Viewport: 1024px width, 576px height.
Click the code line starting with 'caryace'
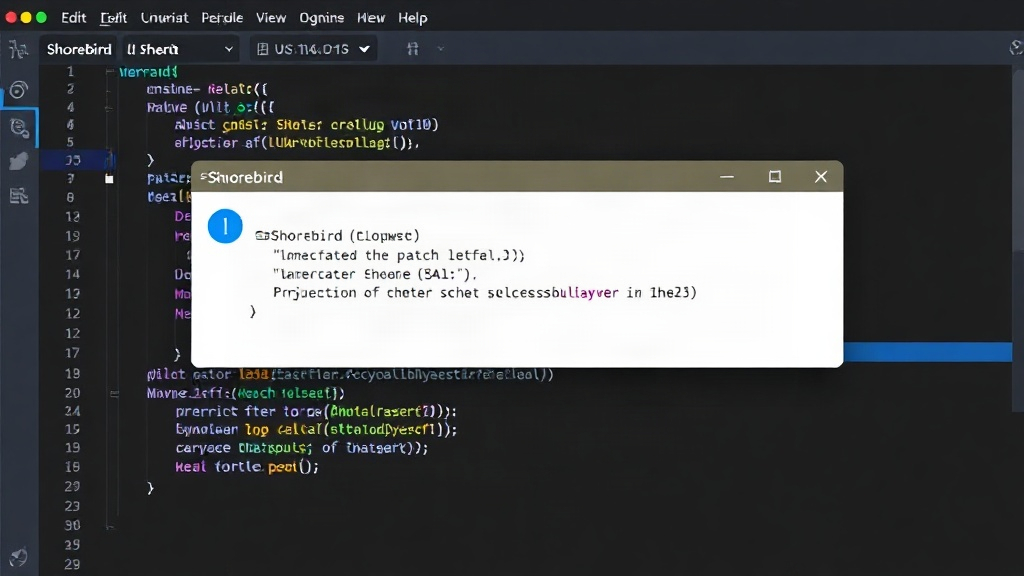(302, 448)
